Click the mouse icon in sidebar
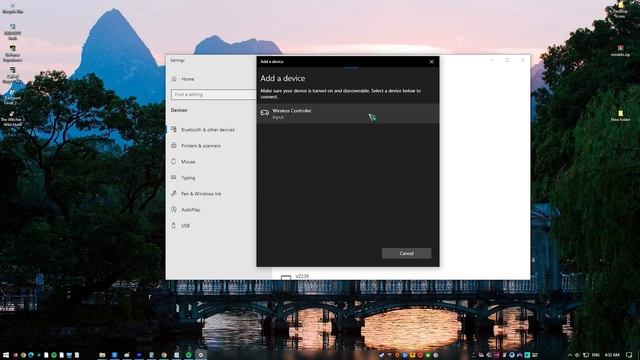Image resolution: width=640 pixels, height=360 pixels. coord(174,161)
